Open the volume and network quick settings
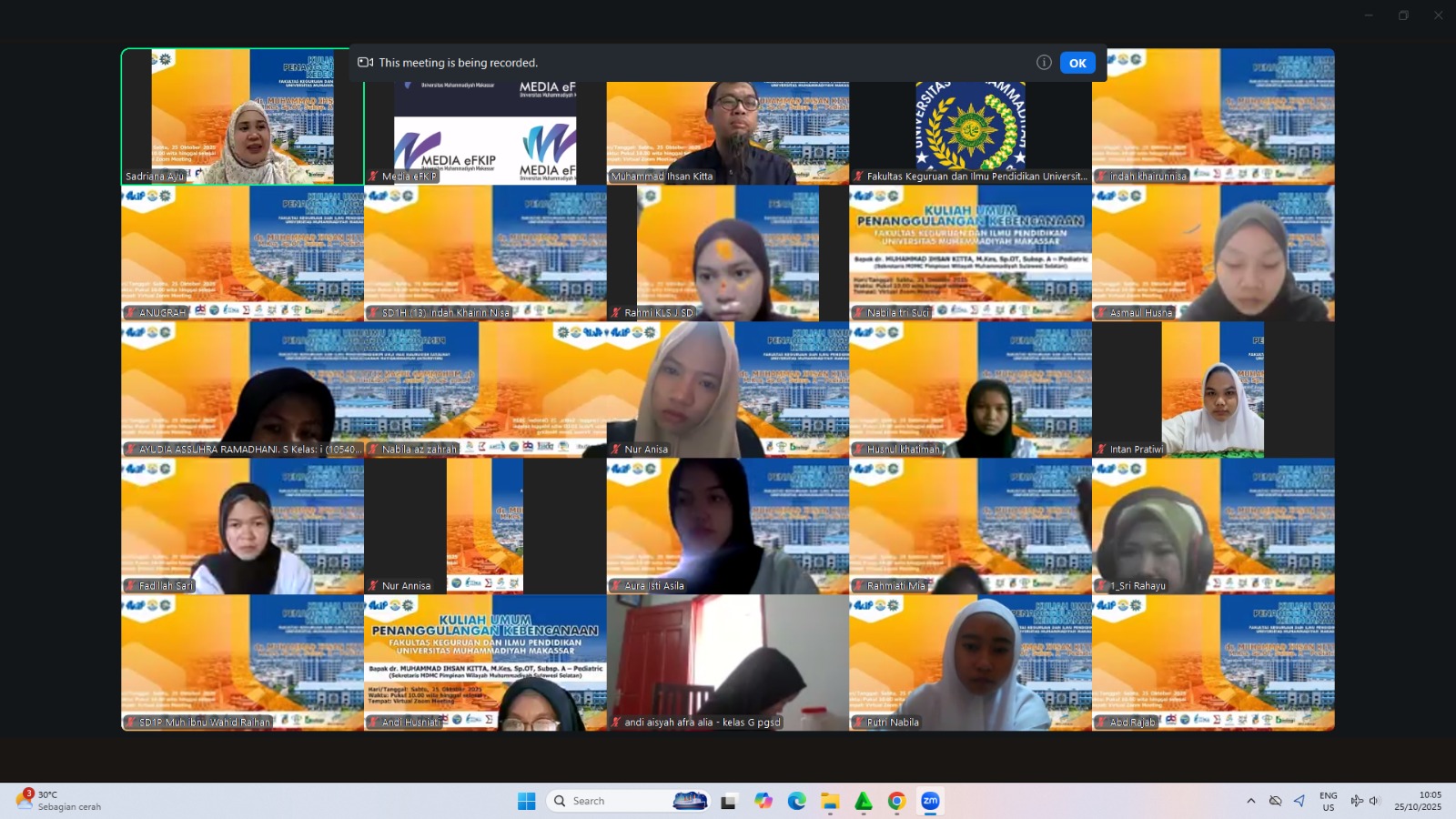 point(1365,801)
